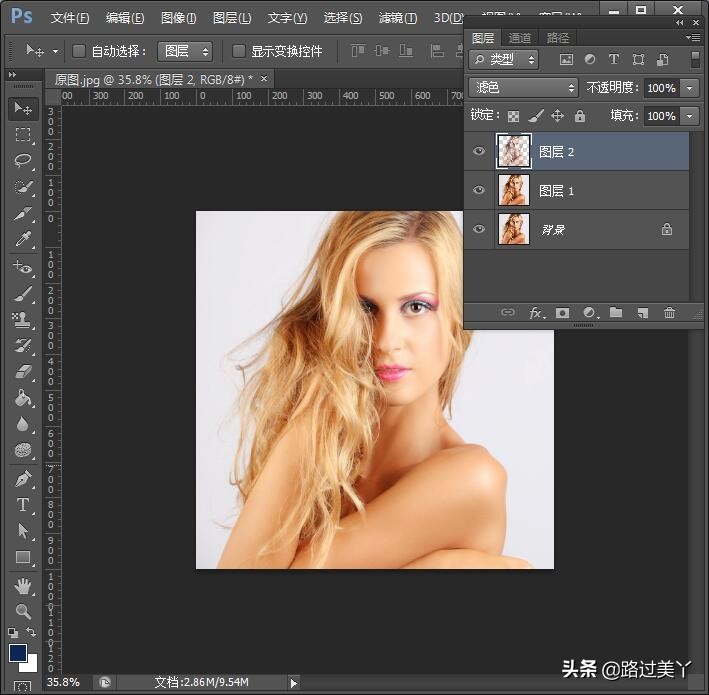The width and height of the screenshot is (709, 695).
Task: Delete layer using the trash icon
Action: tap(669, 313)
